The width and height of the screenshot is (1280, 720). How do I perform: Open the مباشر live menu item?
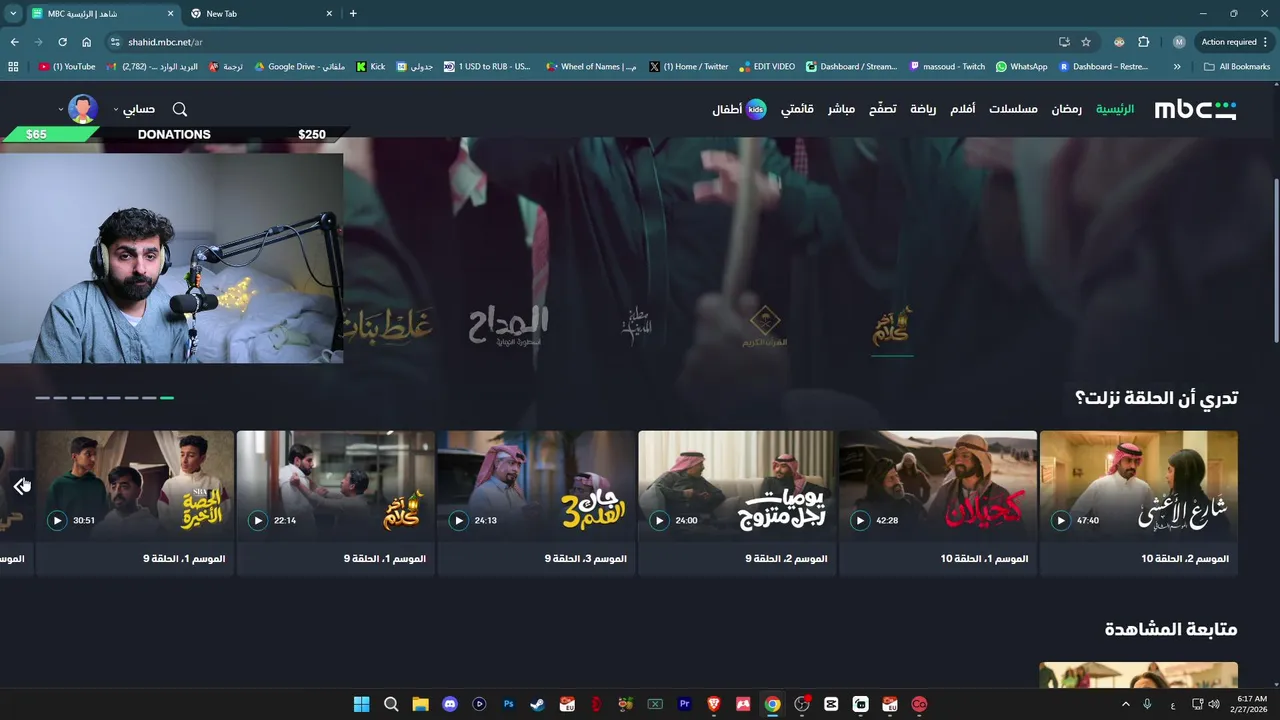841,109
